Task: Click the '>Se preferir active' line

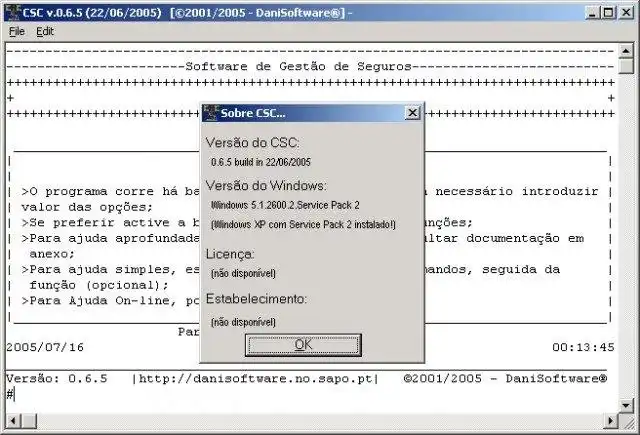Action: (111, 223)
